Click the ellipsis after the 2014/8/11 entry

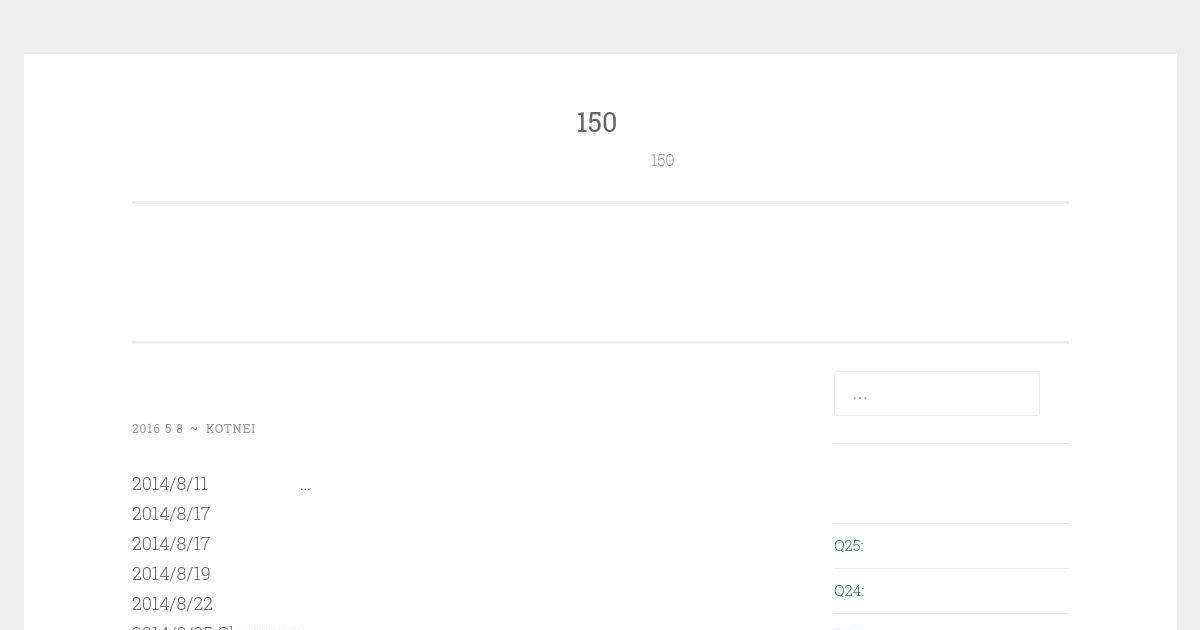coord(305,486)
